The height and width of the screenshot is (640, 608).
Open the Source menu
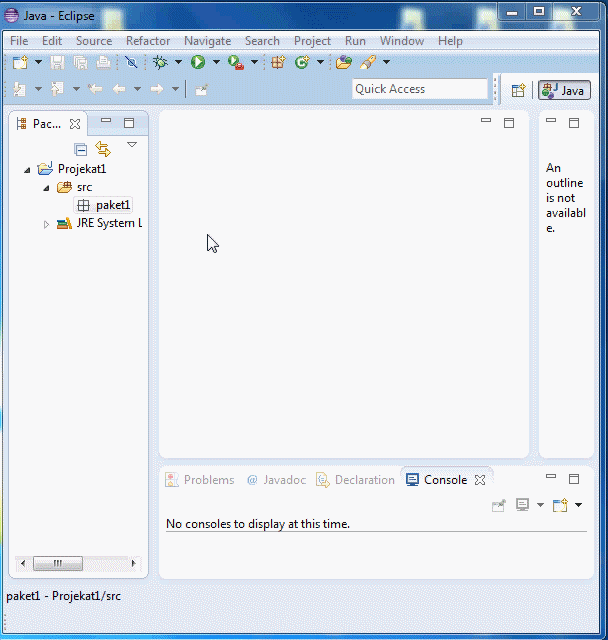pos(94,41)
